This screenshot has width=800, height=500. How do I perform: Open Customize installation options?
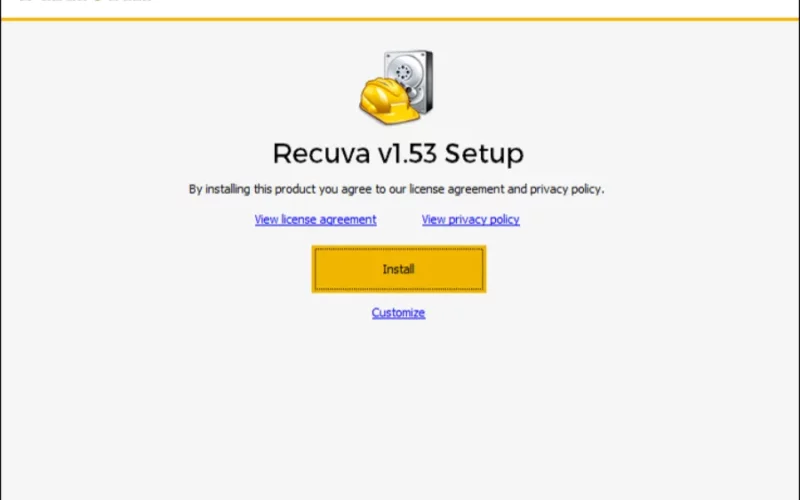click(398, 312)
